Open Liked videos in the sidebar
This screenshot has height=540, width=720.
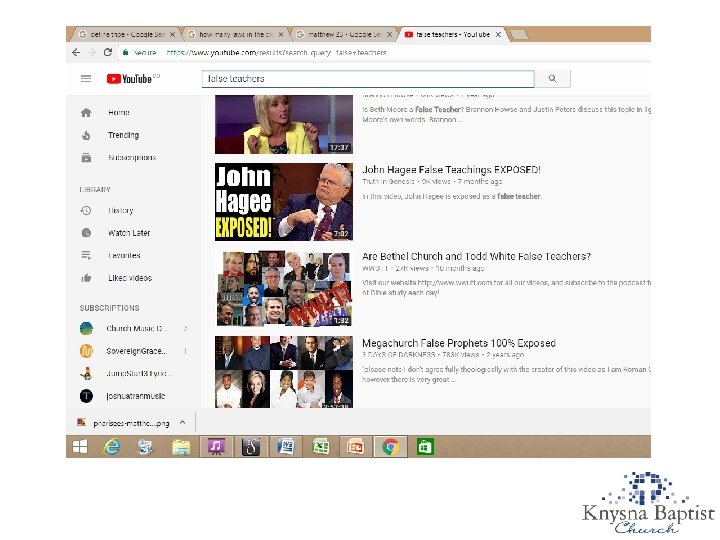coord(130,278)
